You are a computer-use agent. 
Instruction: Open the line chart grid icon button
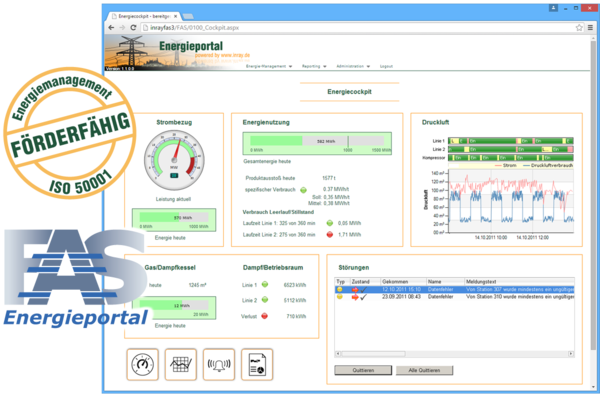coord(181,364)
